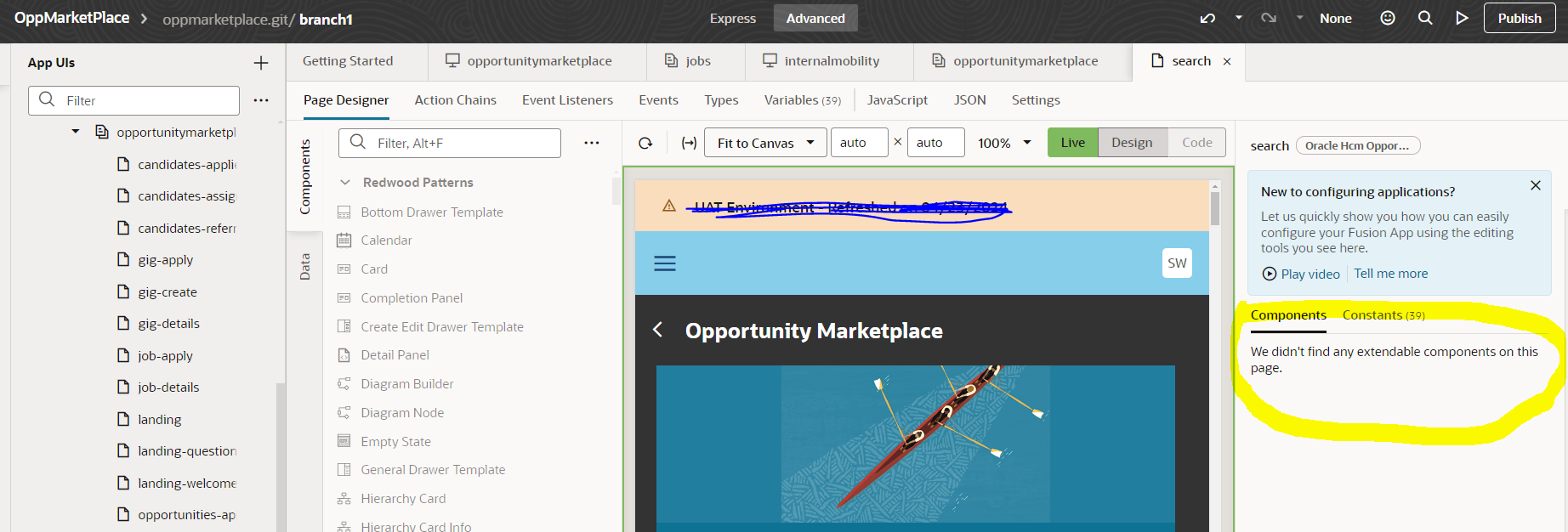Click the Redo arrow icon
Image resolution: width=1568 pixels, height=532 pixels.
(1269, 18)
